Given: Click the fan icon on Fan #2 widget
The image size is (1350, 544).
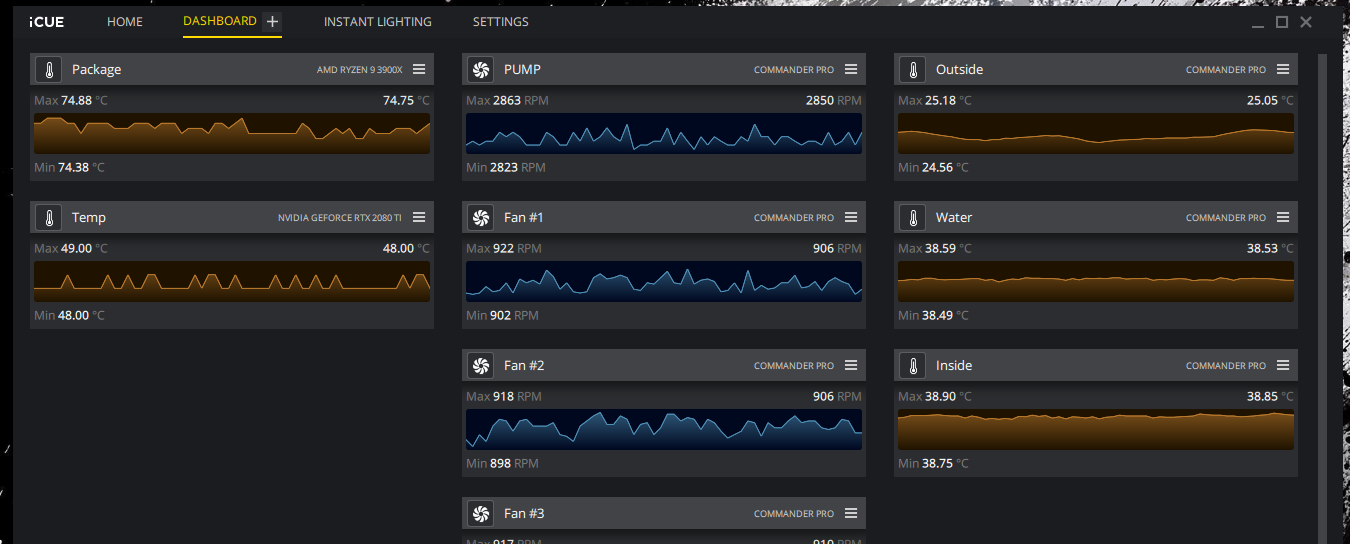Looking at the screenshot, I should [x=480, y=365].
